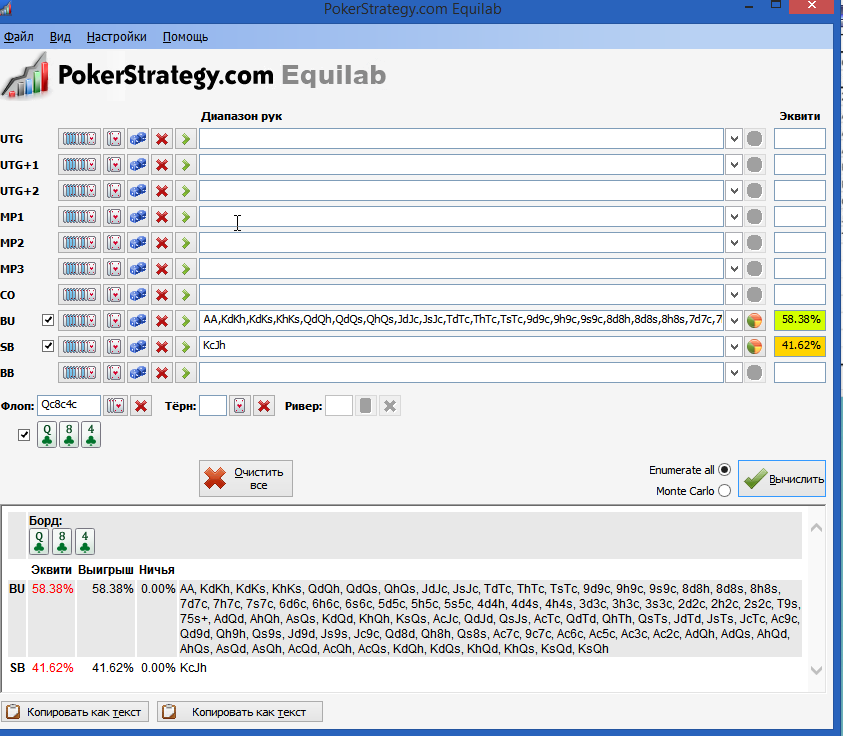This screenshot has height=736, width=843.
Task: Open range selector for BB row
Action: click(79, 373)
